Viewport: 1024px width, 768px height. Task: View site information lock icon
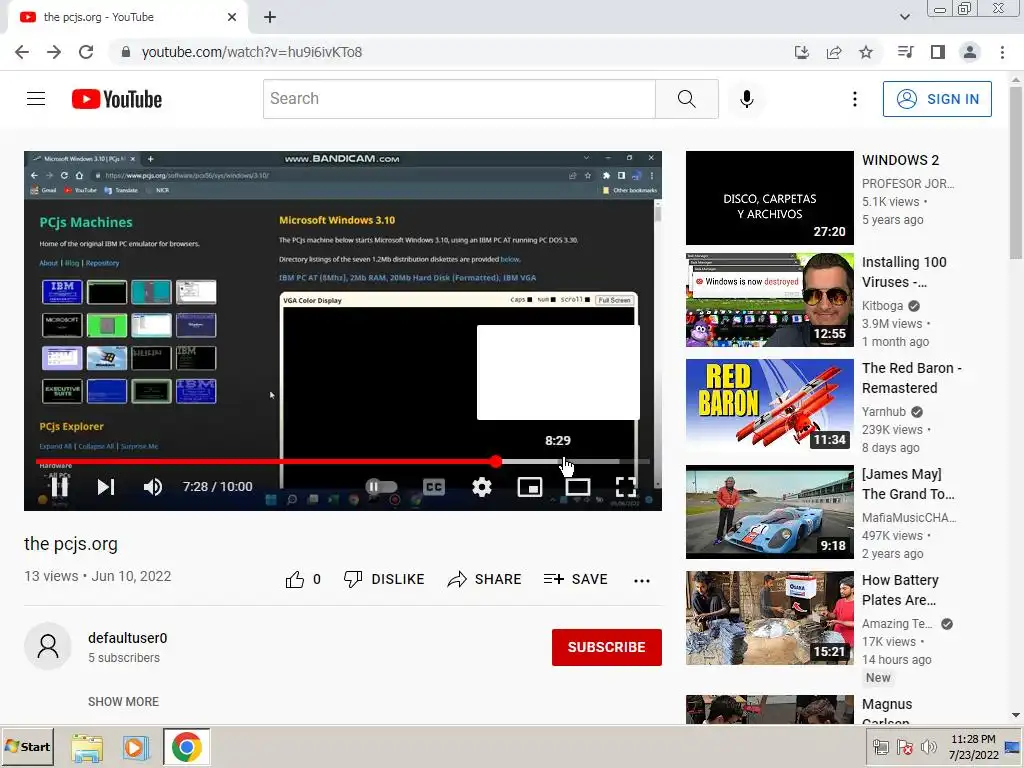[x=125, y=52]
